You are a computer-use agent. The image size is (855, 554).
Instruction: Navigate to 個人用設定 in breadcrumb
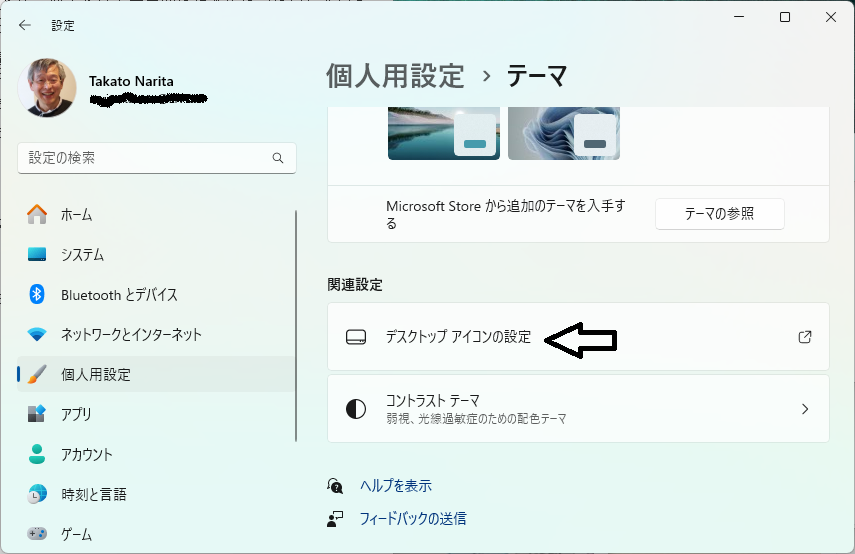coord(395,75)
